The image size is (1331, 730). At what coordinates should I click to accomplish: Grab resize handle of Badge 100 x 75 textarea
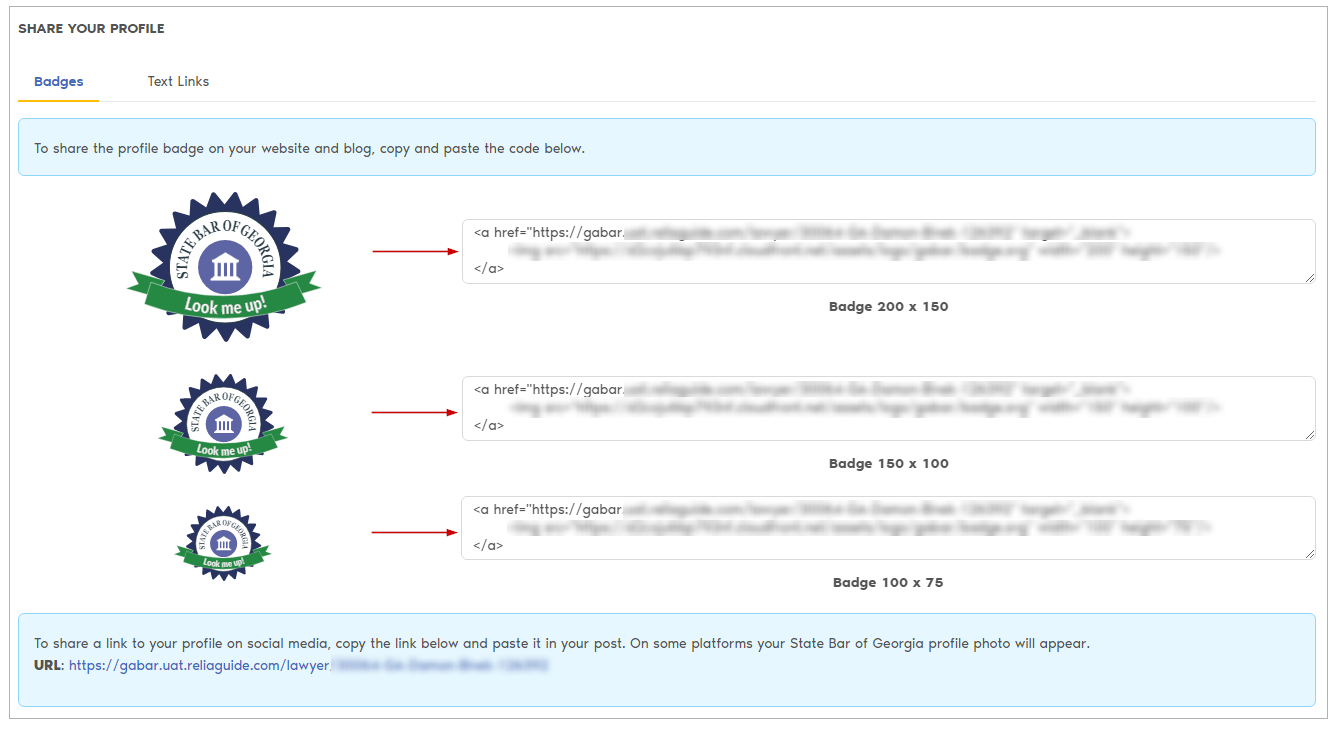coord(1309,553)
